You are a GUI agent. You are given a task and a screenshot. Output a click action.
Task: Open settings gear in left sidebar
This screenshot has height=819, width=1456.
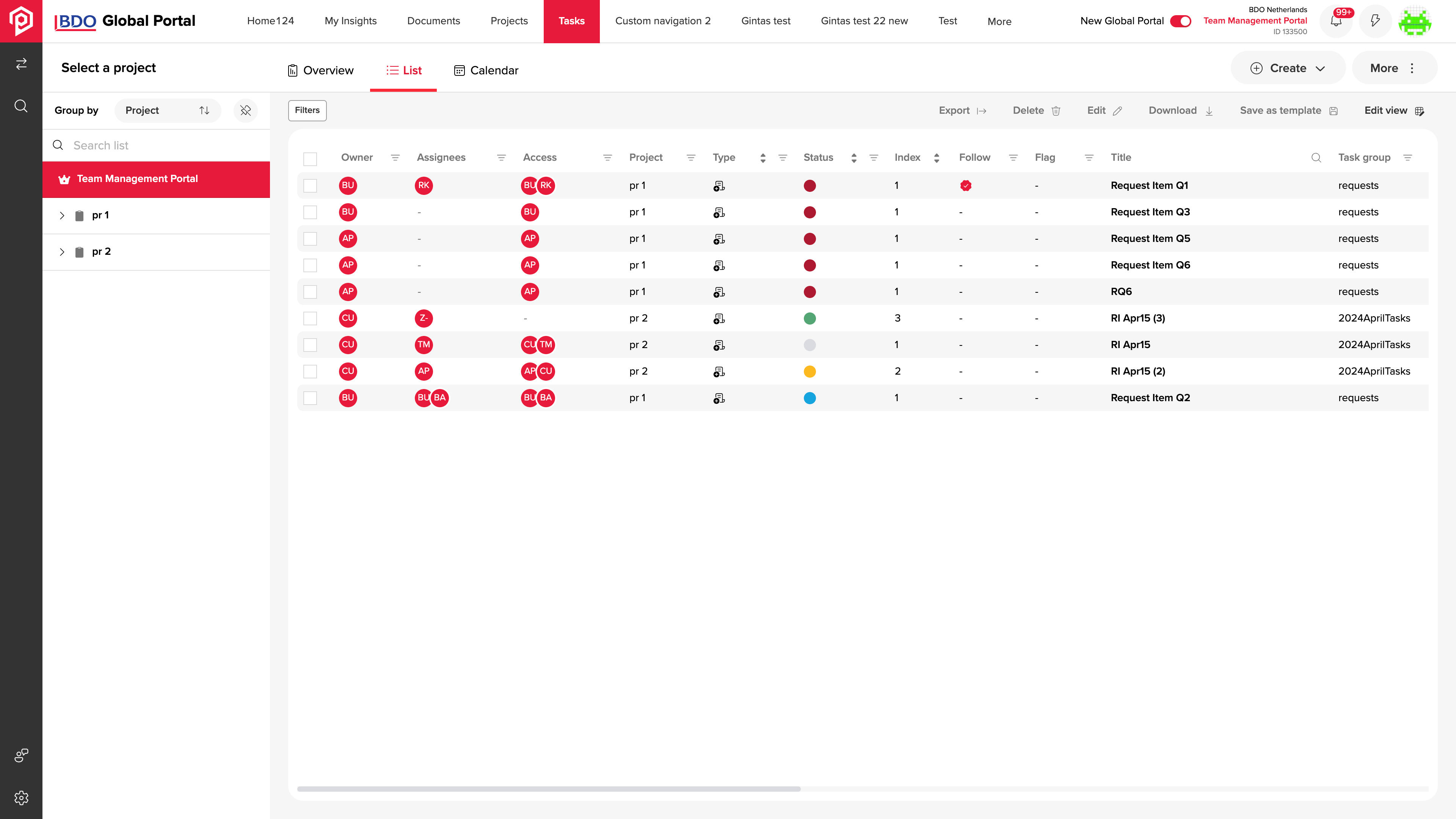21,797
